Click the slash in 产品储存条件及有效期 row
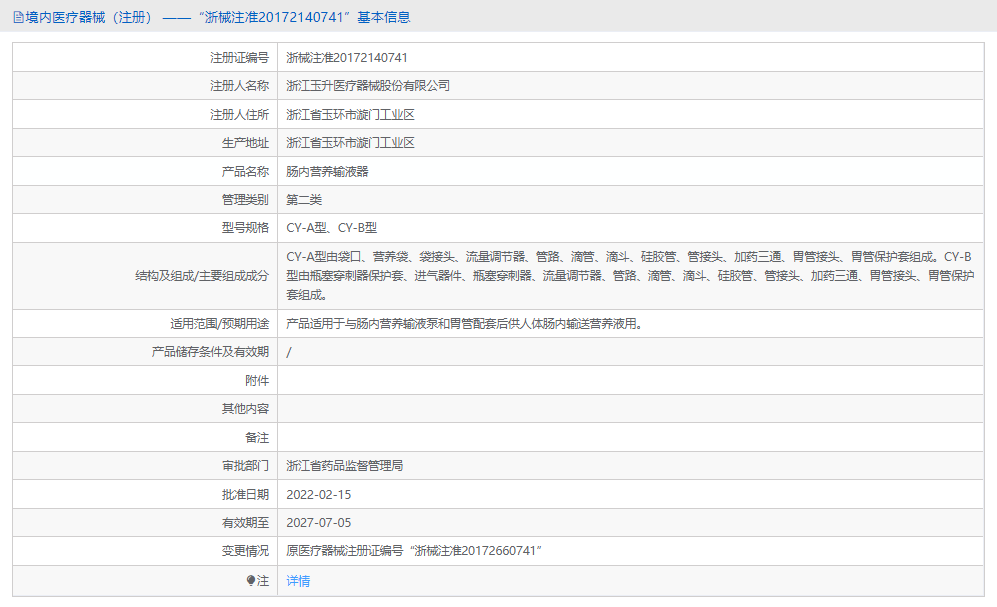This screenshot has width=997, height=607. (x=287, y=351)
